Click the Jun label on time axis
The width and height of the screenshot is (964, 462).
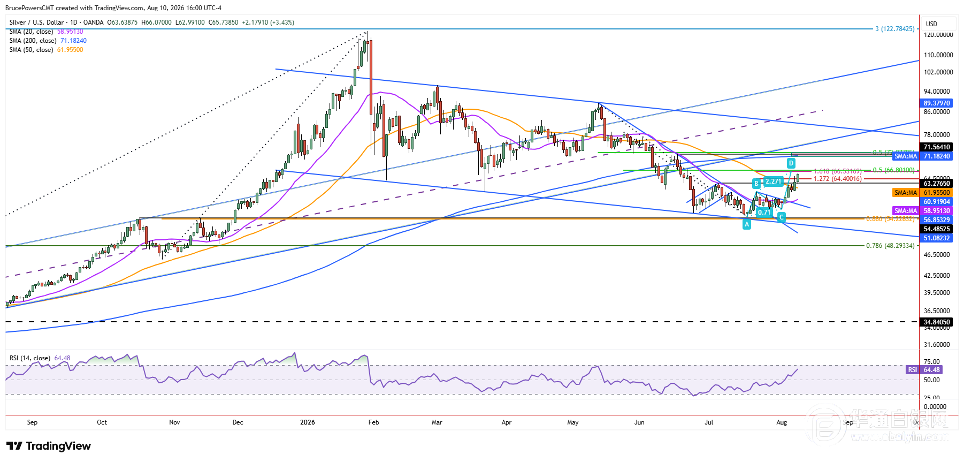(639, 423)
